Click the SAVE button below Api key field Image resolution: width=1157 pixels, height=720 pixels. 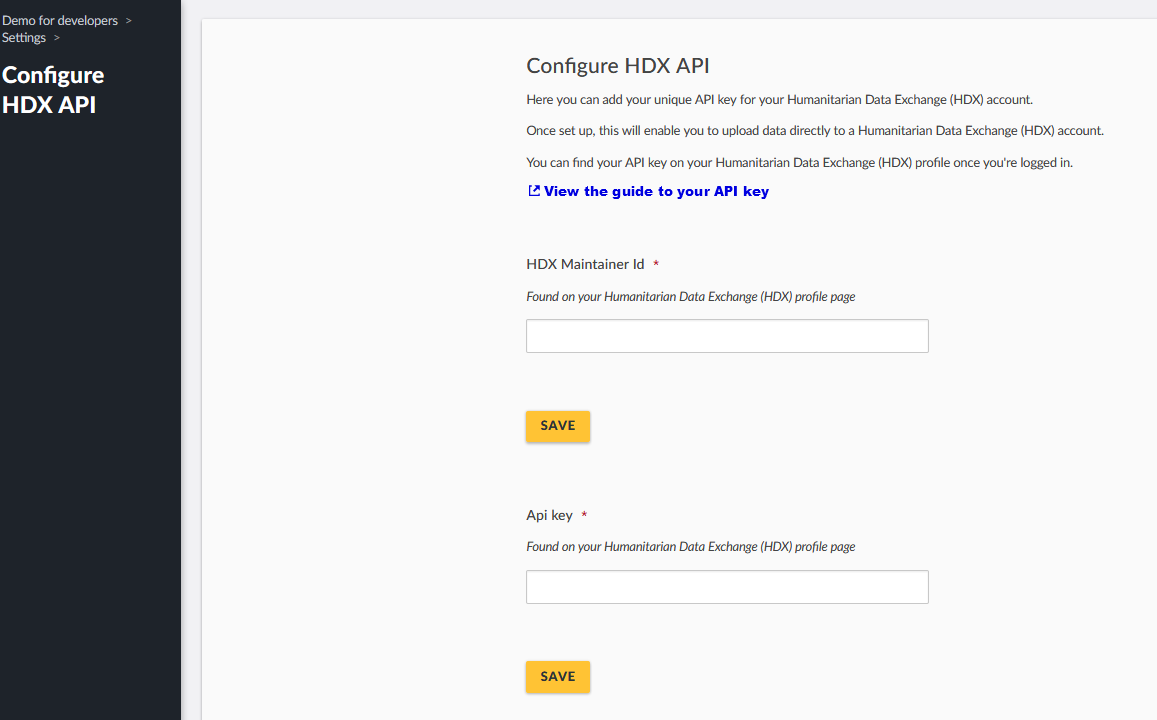[558, 676]
